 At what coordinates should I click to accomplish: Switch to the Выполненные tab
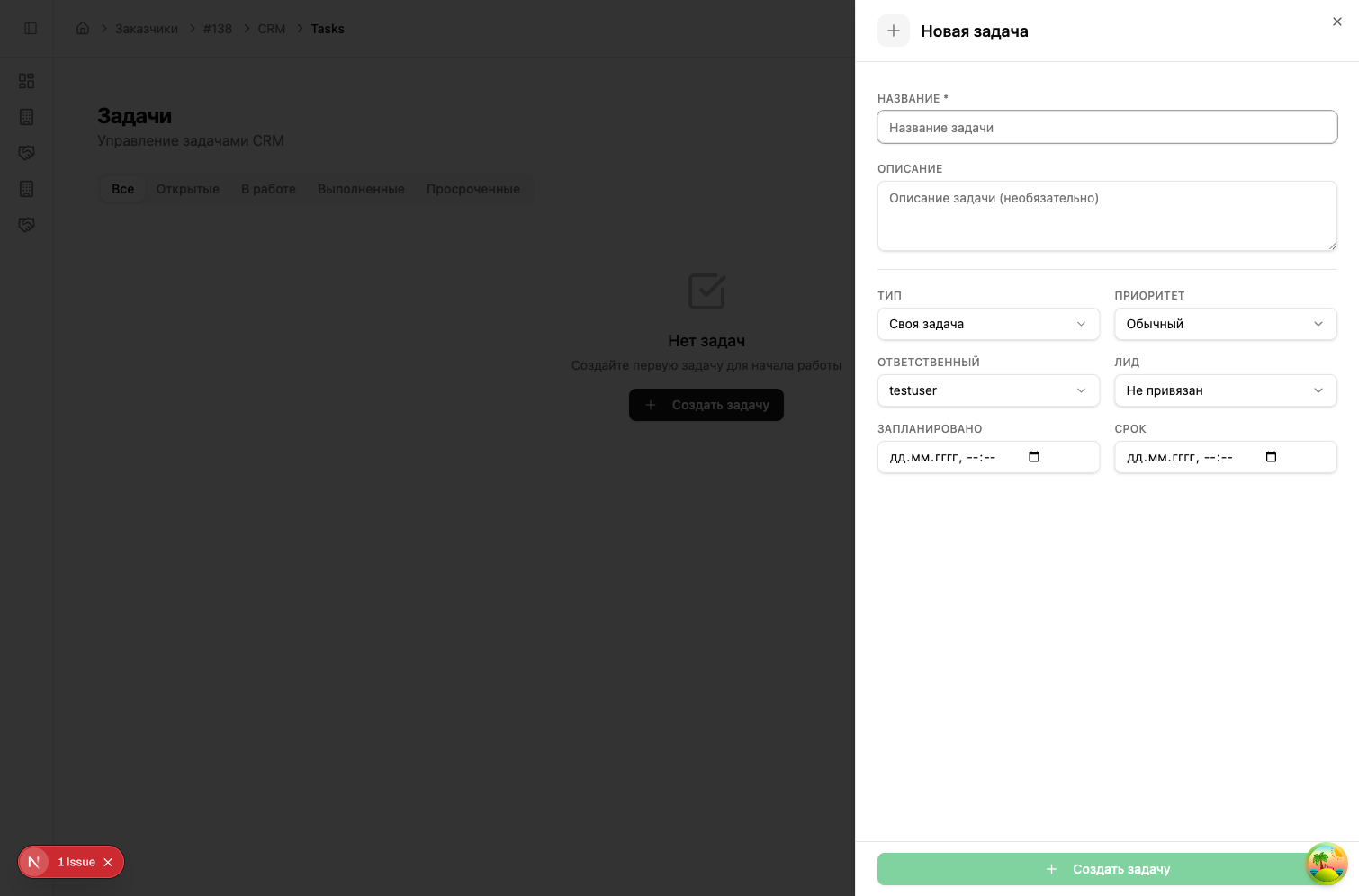(x=361, y=189)
